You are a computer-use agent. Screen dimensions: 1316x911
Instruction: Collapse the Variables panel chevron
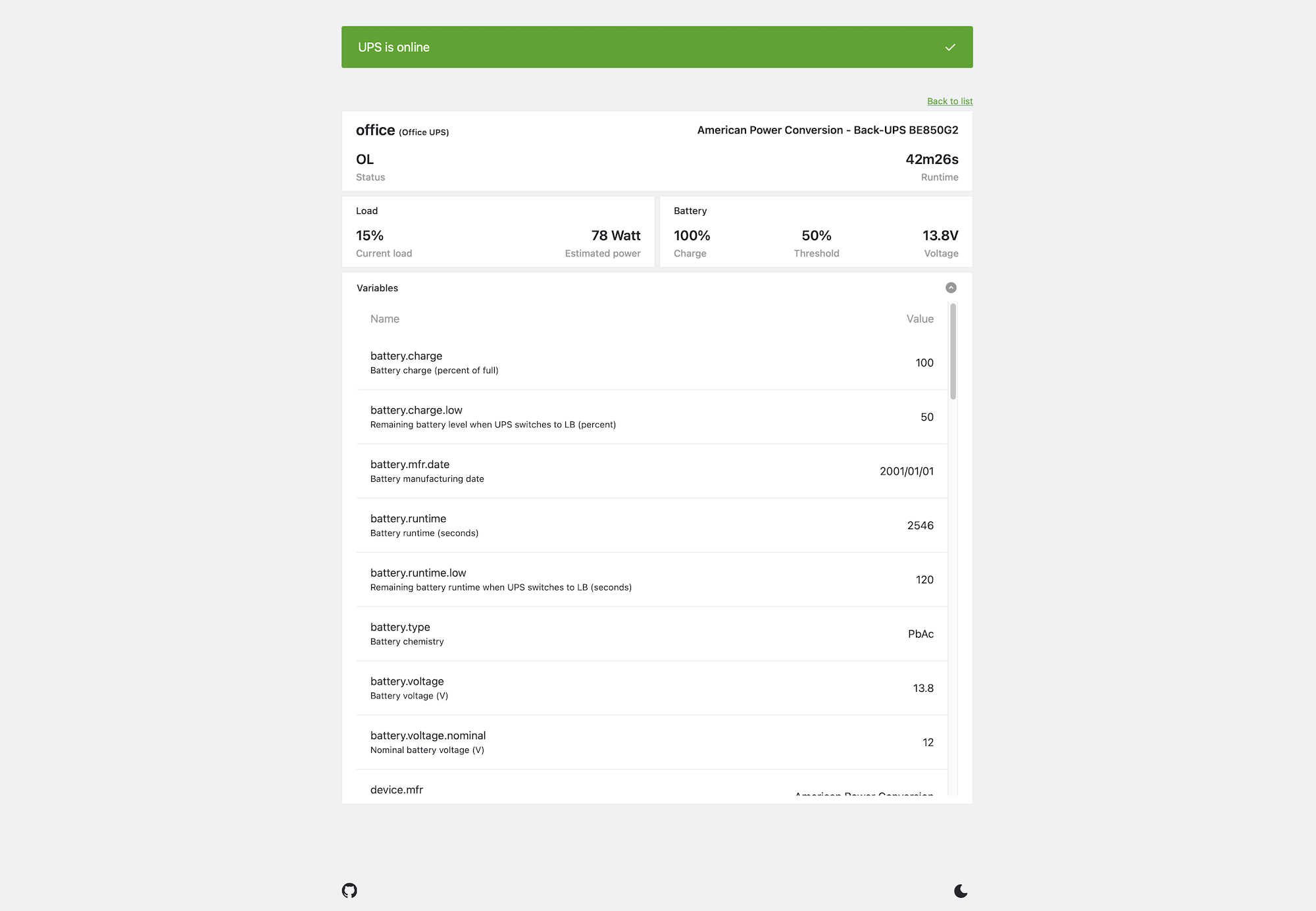pos(951,288)
